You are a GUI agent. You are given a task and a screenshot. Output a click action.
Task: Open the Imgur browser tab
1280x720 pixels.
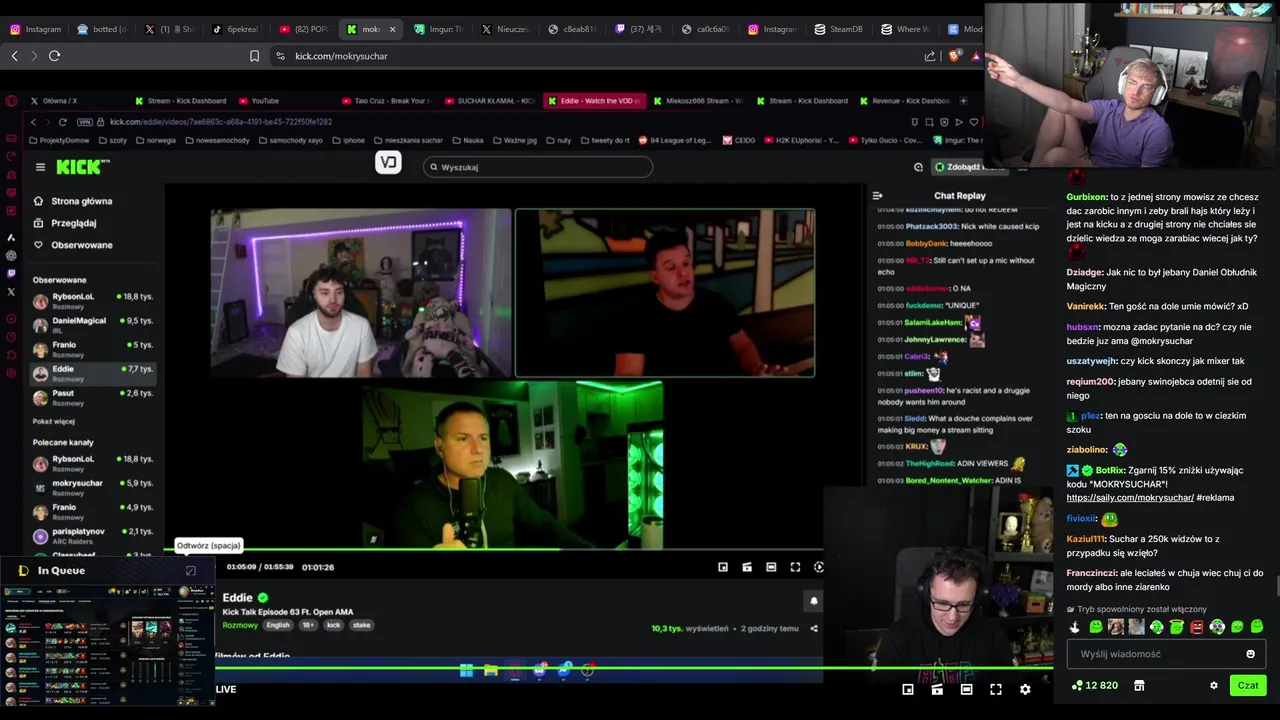click(438, 29)
